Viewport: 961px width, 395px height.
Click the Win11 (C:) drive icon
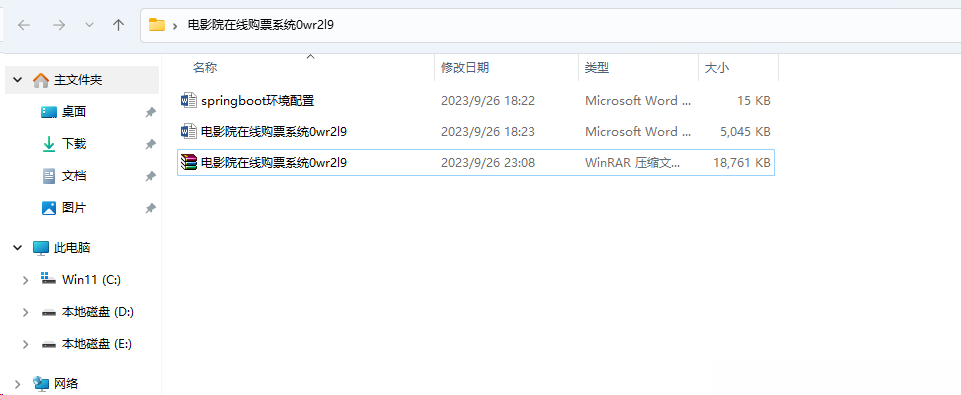coord(49,279)
